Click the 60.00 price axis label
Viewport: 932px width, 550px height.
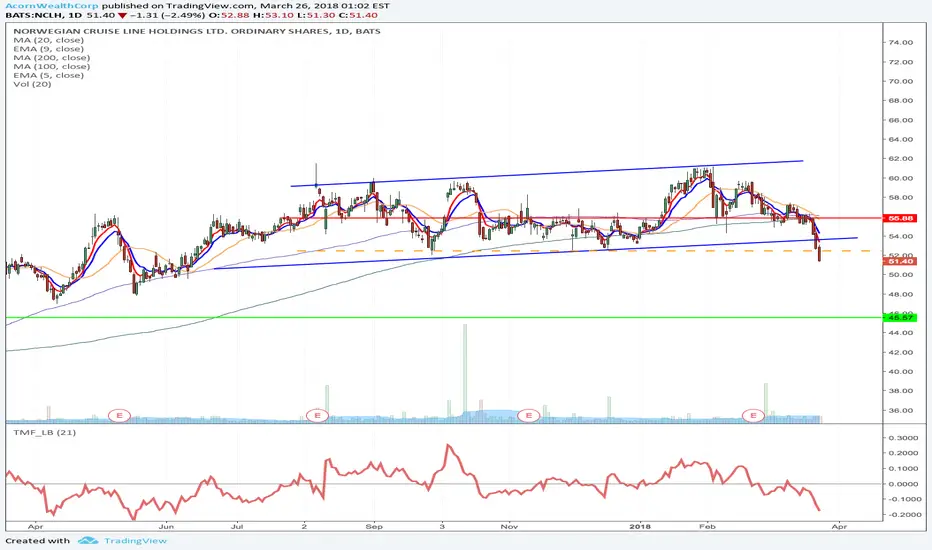[901, 178]
